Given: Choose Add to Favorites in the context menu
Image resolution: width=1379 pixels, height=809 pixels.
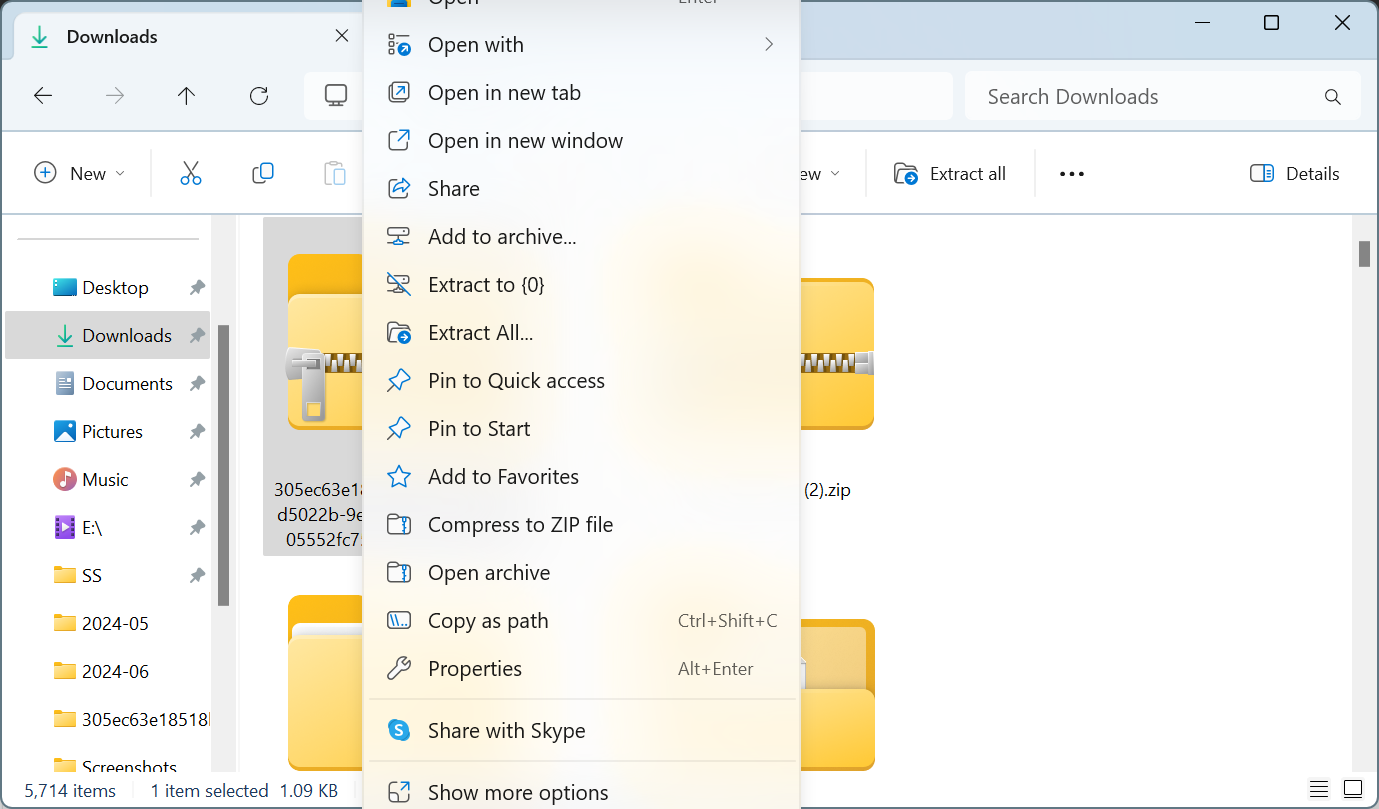Looking at the screenshot, I should [x=502, y=476].
